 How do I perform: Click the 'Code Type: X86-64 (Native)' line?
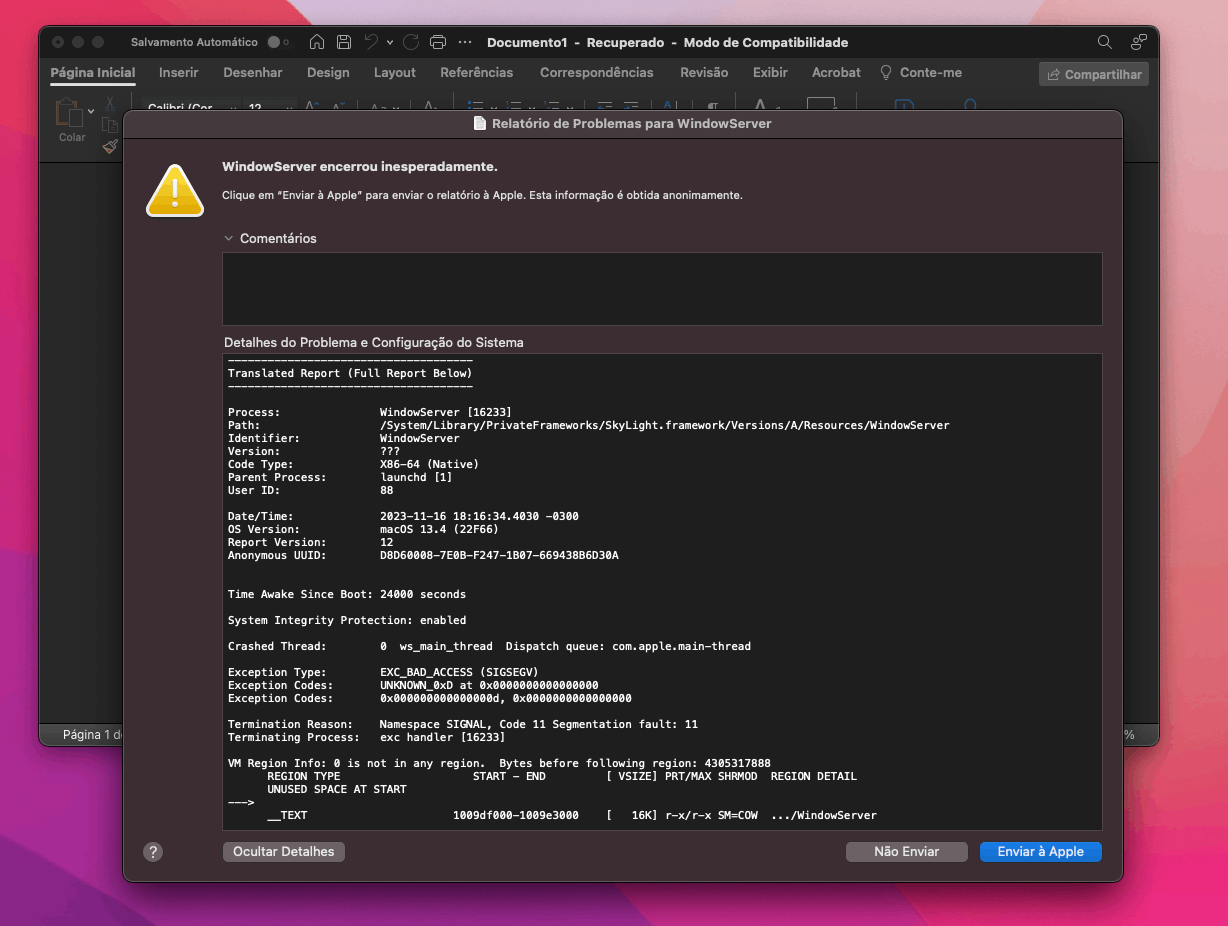click(x=354, y=464)
